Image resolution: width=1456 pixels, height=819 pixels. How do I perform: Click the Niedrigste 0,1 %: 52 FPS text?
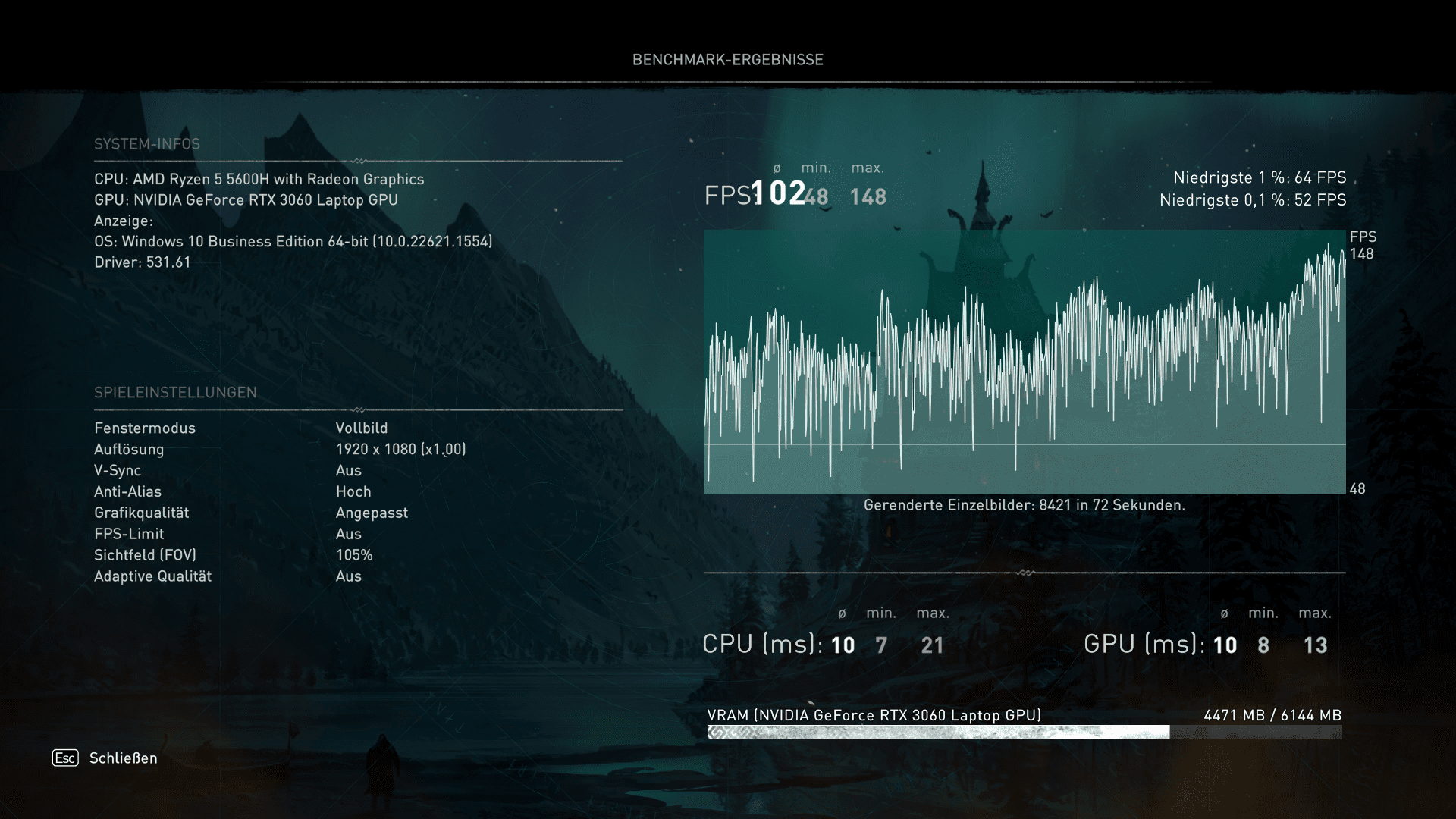(x=1253, y=200)
